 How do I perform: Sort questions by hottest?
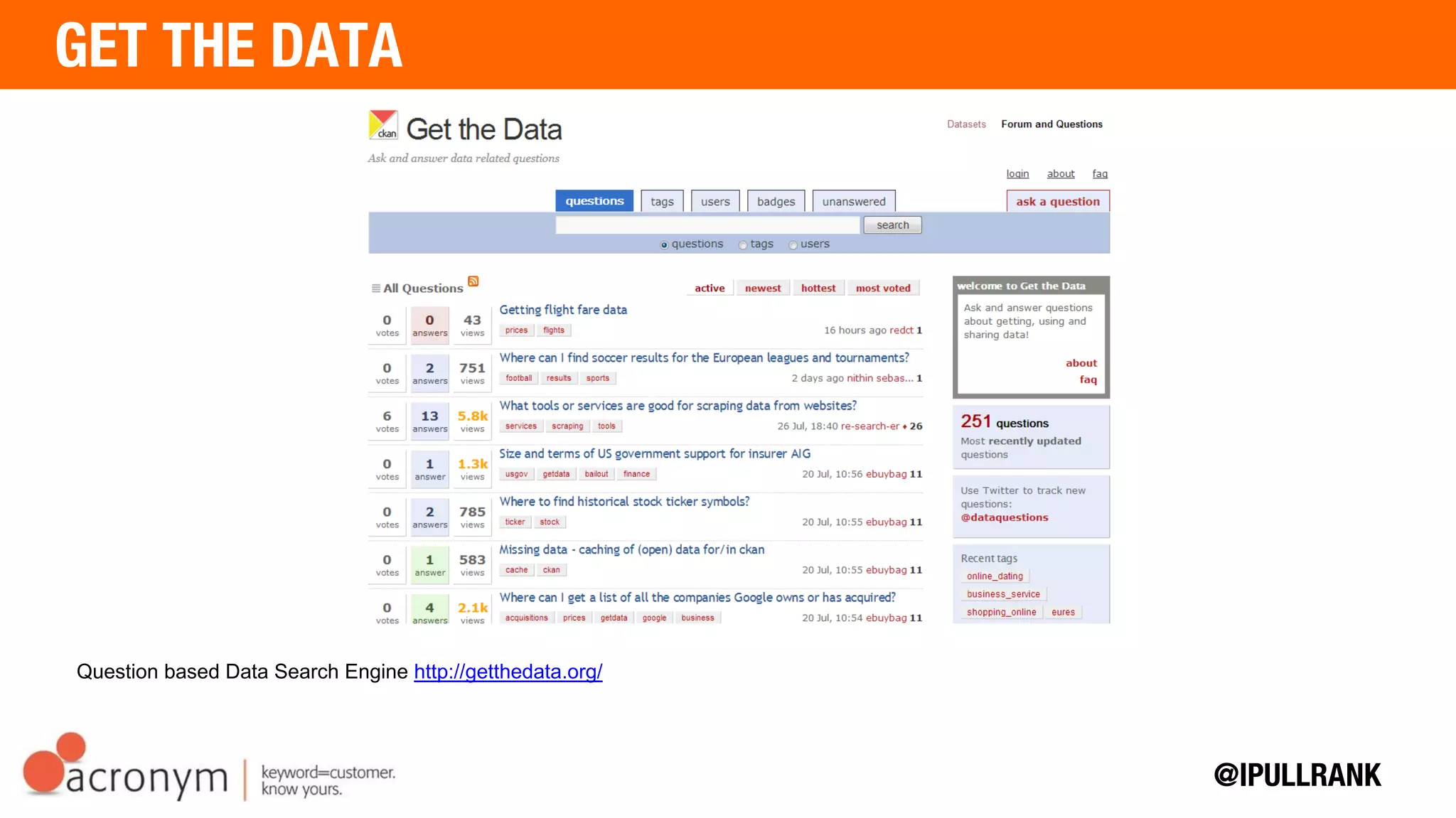(x=818, y=288)
